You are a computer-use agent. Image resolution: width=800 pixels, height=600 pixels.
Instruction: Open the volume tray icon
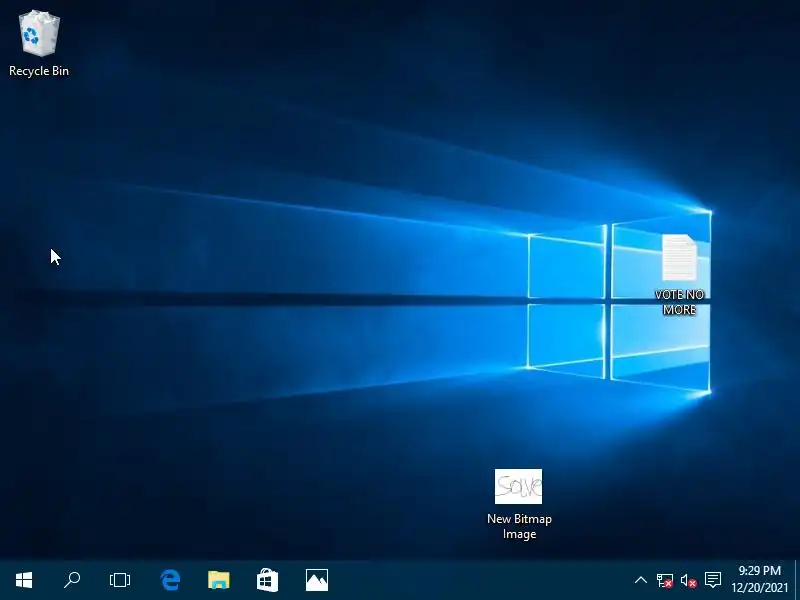click(688, 580)
